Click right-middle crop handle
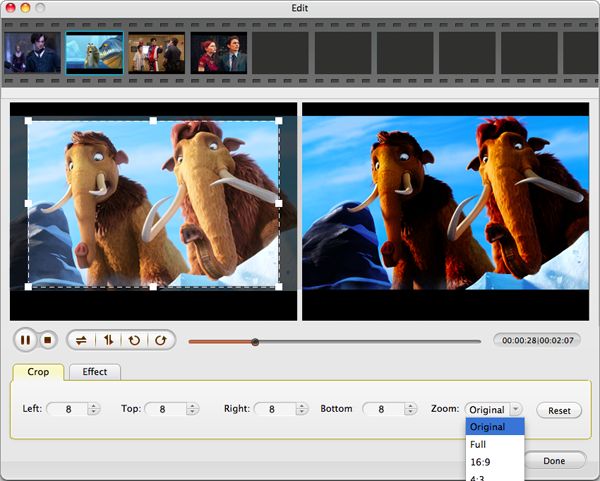Screen dimensions: 600x481 tap(279, 203)
